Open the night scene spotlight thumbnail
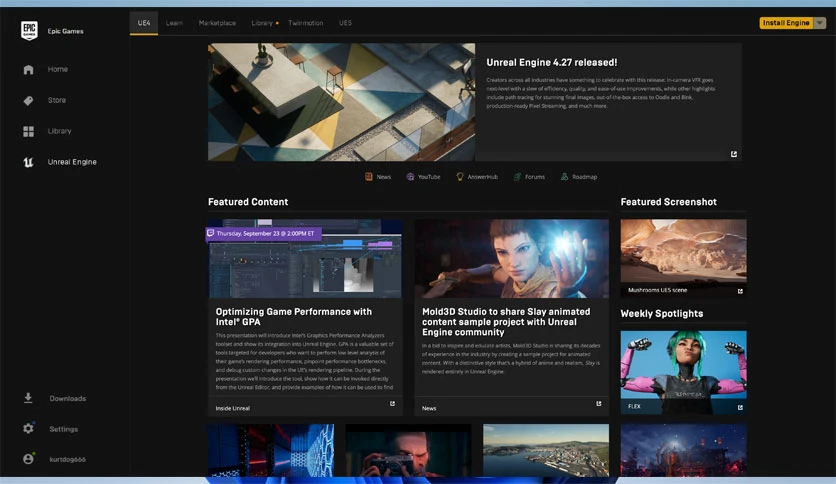This screenshot has height=484, width=836. tap(684, 450)
